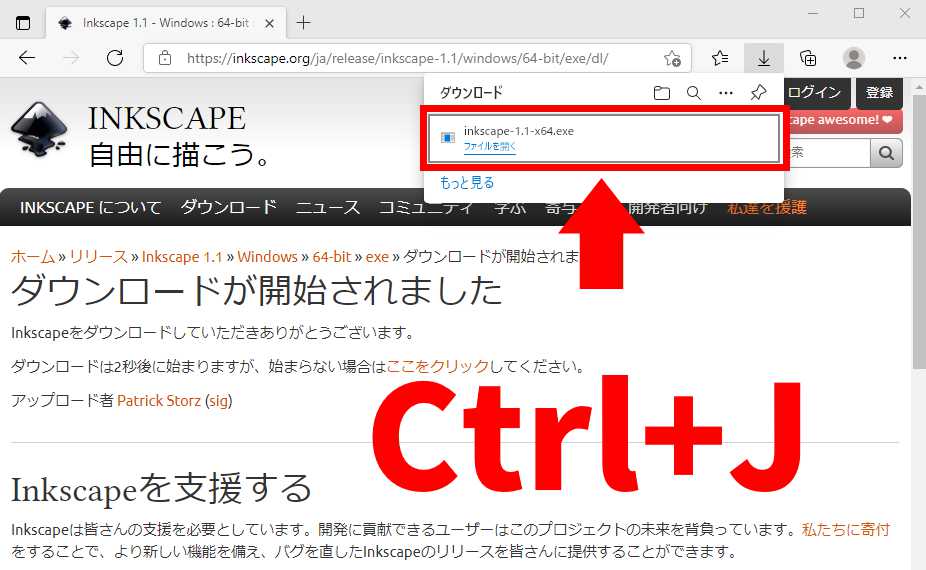Open the Favorites list icon
The image size is (926, 570).
click(720, 58)
